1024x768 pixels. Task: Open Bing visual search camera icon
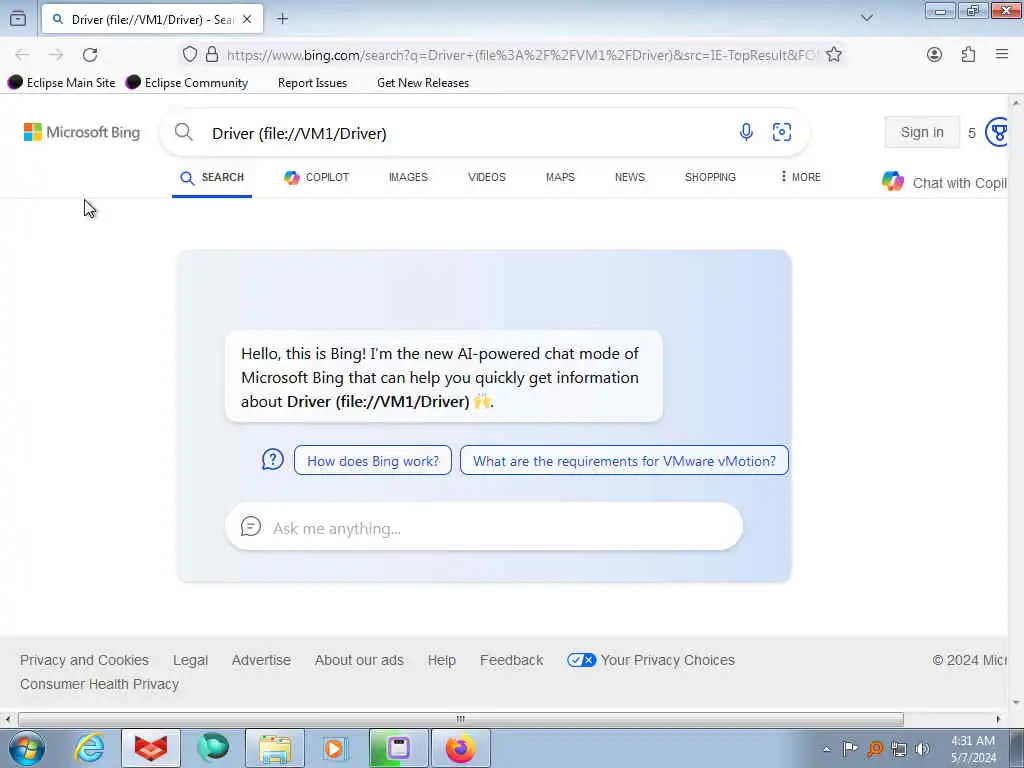782,132
